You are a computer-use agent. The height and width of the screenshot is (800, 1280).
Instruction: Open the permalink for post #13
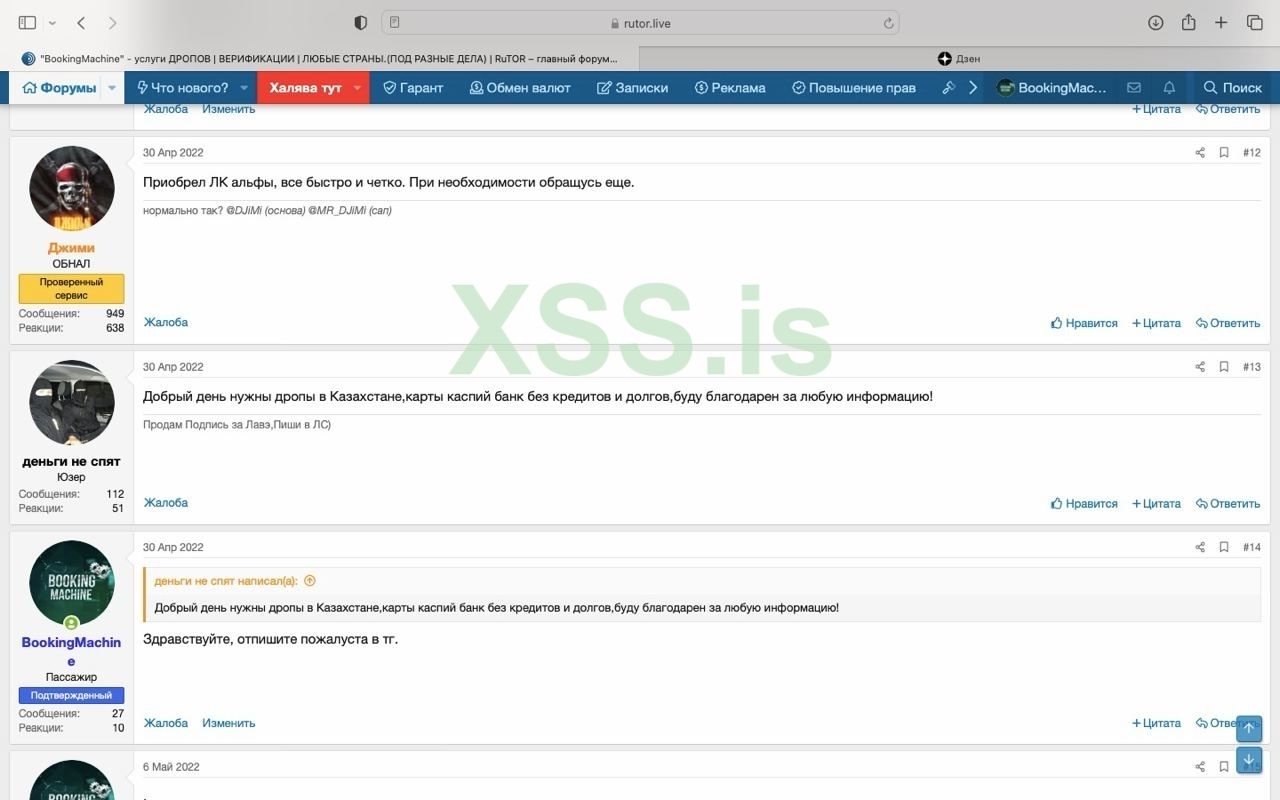click(1252, 367)
